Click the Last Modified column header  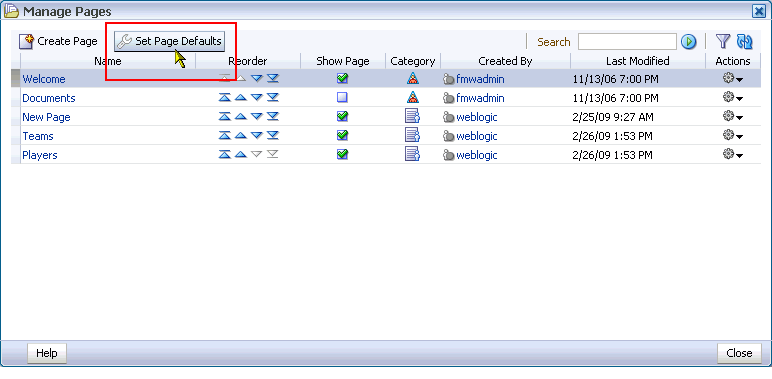pos(638,61)
